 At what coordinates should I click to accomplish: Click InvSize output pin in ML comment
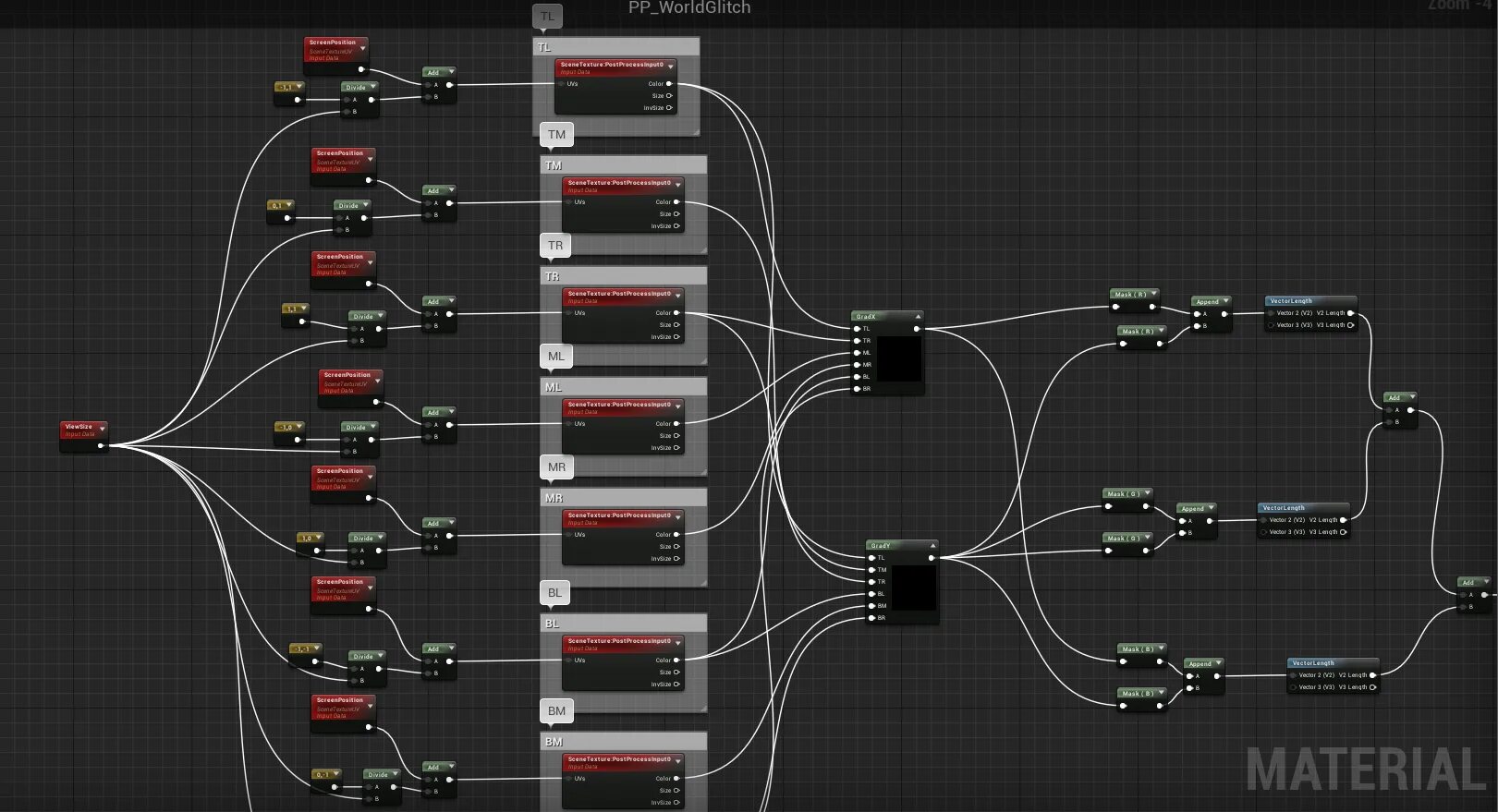pos(676,448)
